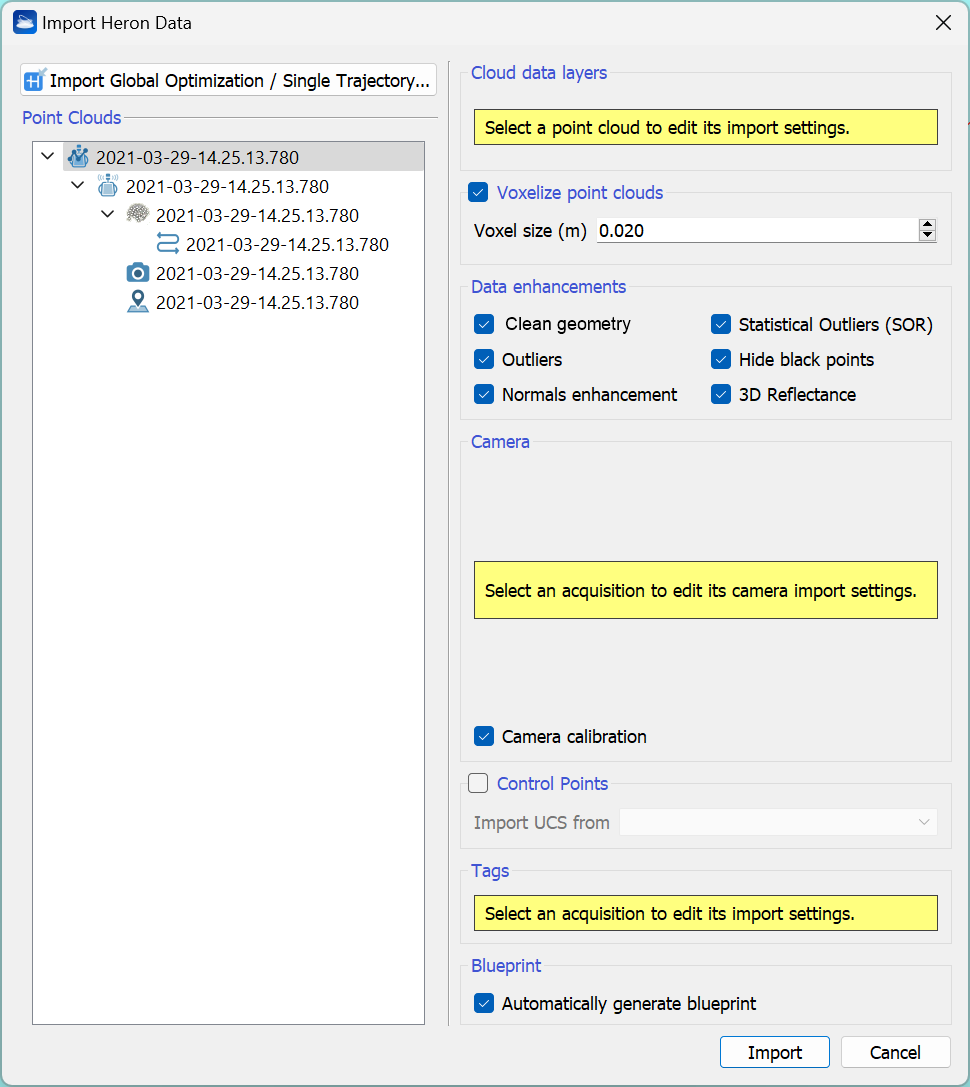This screenshot has height=1087, width=970.
Task: Increase voxel size with the up arrow
Action: [x=927, y=225]
